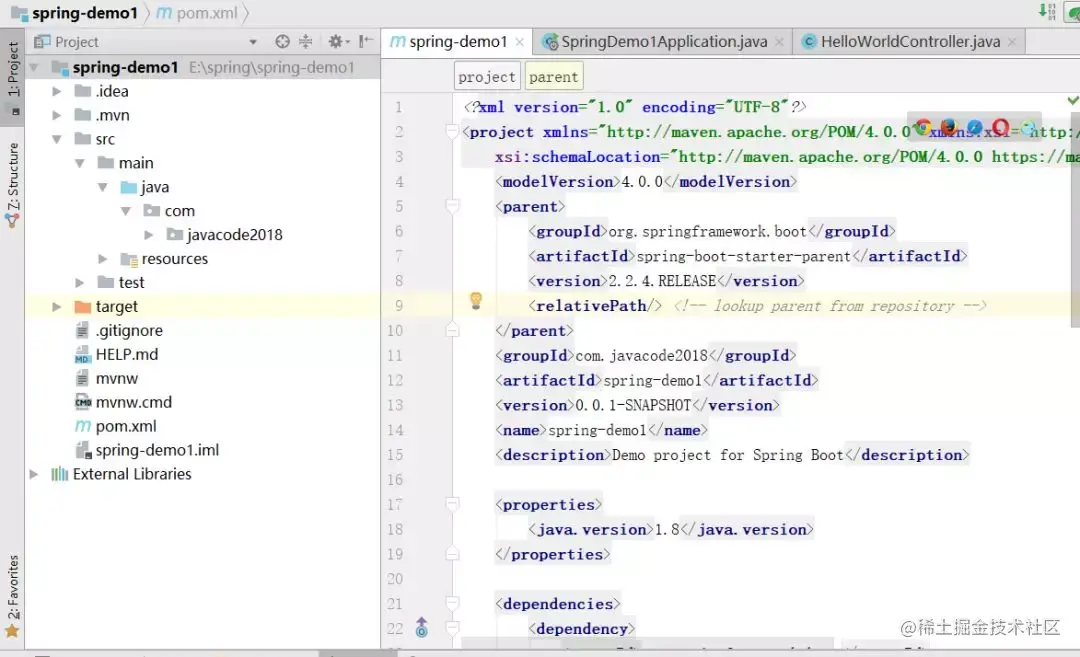Click spring-boot-starter-parent artifactId text
The height and width of the screenshot is (657, 1080).
pos(744,256)
